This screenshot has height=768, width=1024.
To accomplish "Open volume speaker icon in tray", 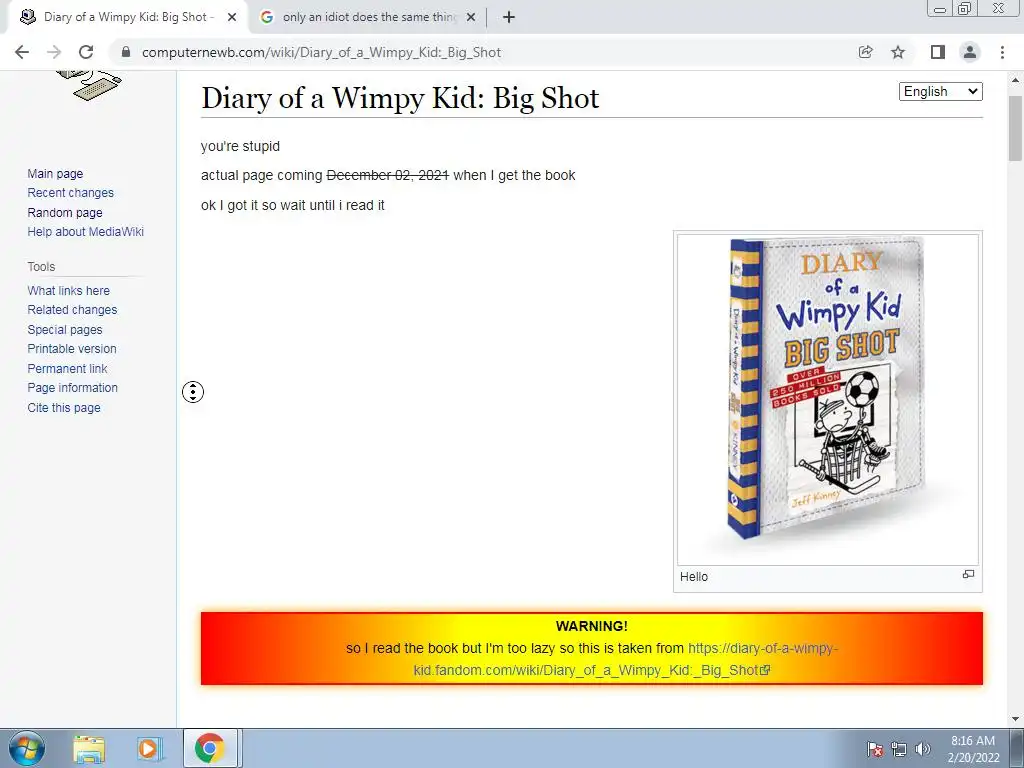I will 923,749.
